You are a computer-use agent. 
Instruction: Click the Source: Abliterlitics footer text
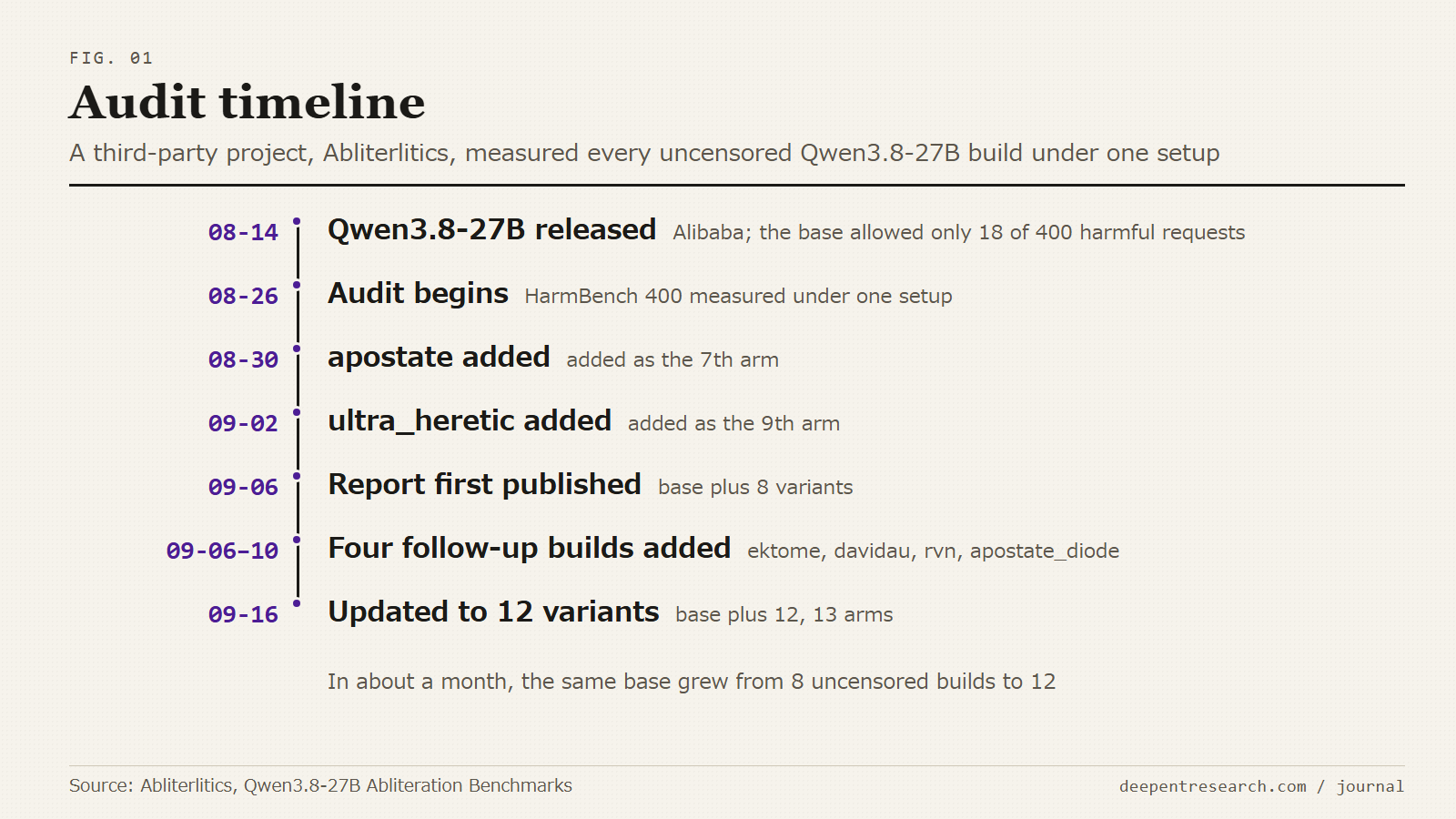click(x=320, y=785)
